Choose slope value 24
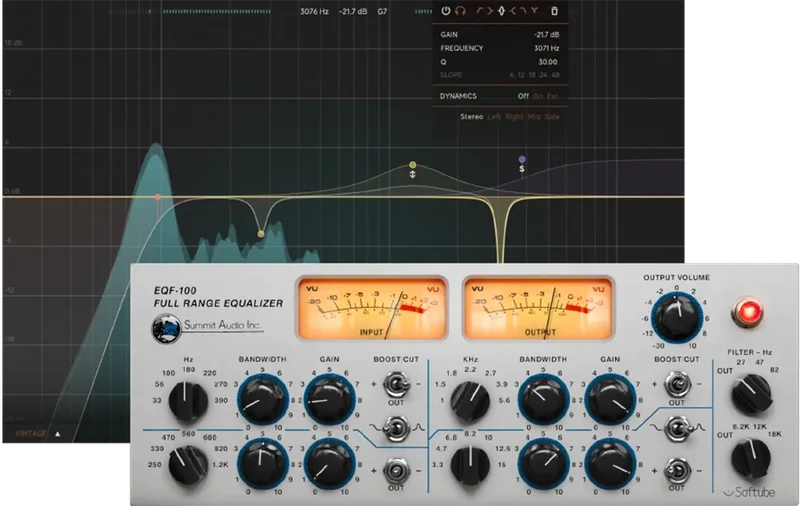800x506 pixels. 543,75
